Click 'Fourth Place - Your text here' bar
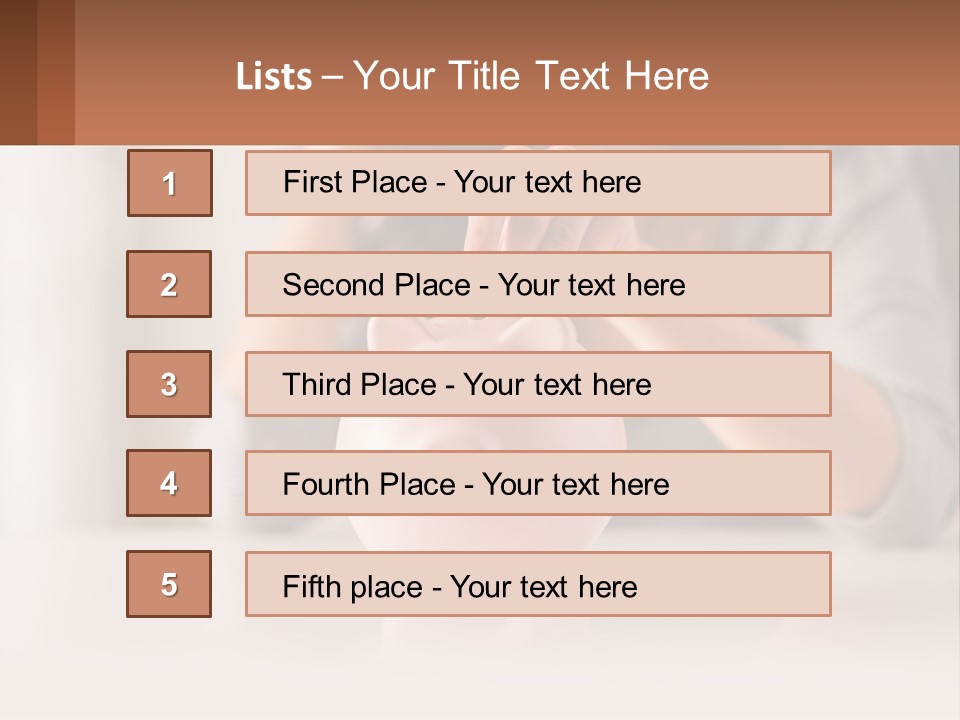Screen dimensions: 960x720 tap(538, 483)
